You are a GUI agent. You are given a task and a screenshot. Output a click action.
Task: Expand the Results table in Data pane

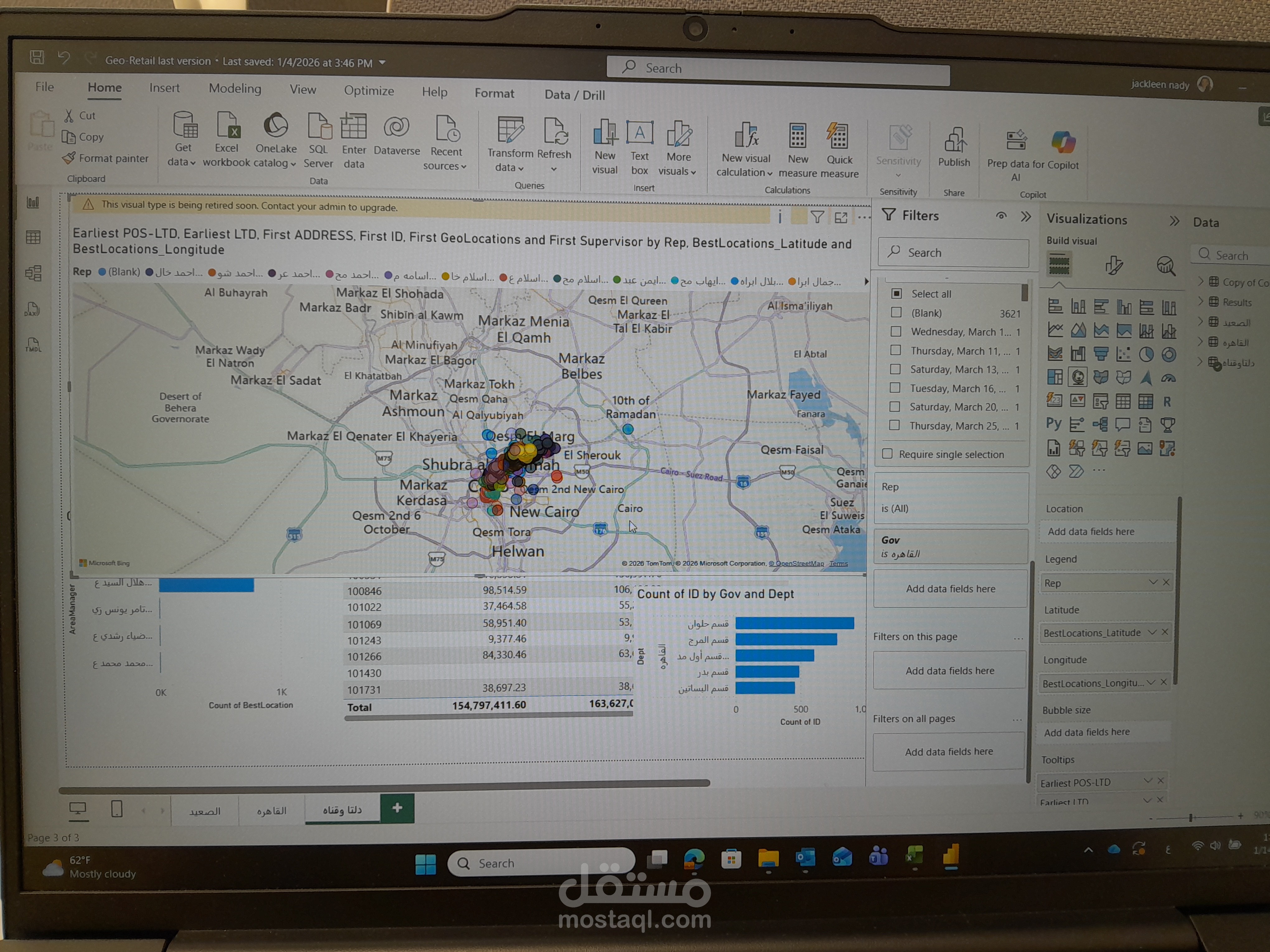coord(1201,301)
